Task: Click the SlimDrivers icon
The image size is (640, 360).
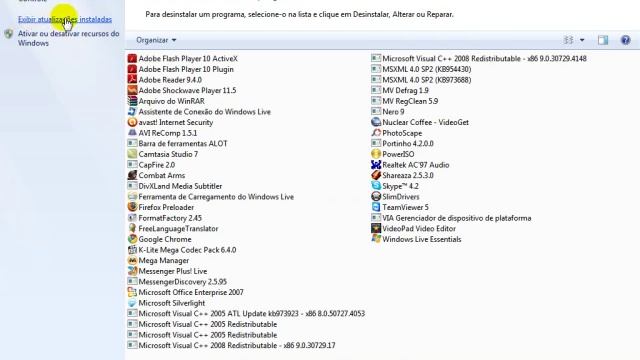Action: click(376, 196)
